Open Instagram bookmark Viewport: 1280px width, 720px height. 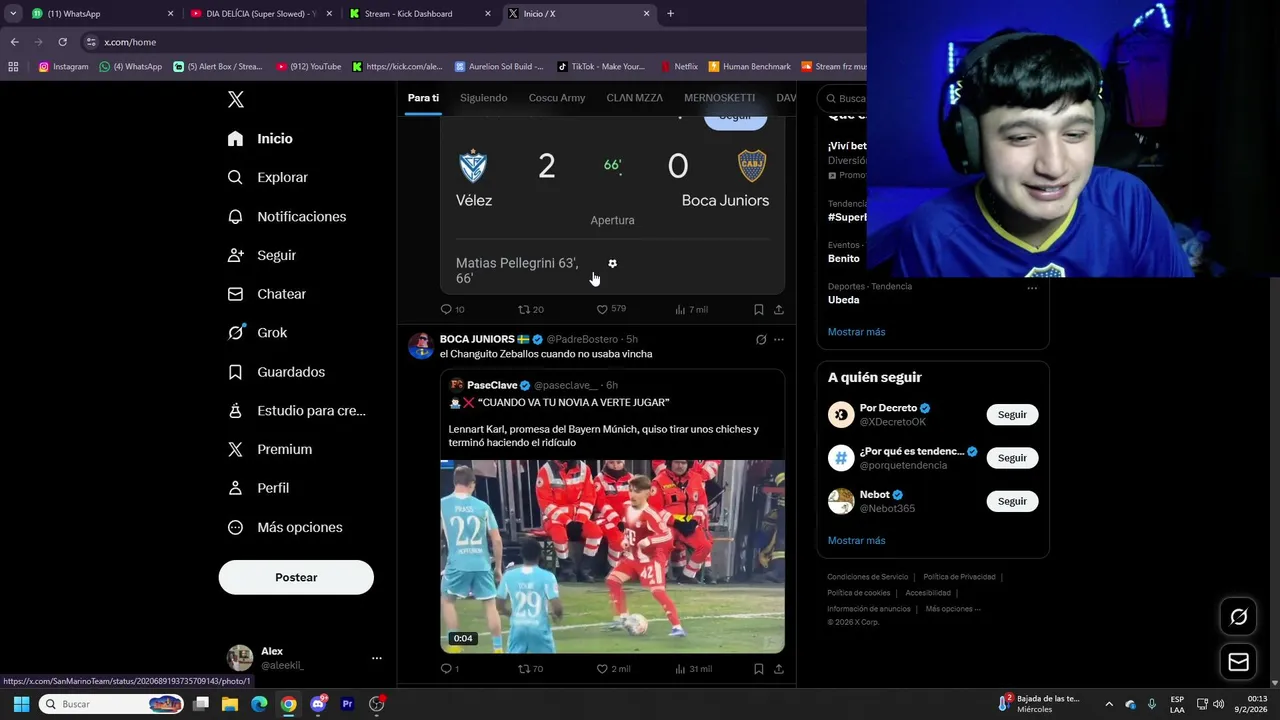63,67
